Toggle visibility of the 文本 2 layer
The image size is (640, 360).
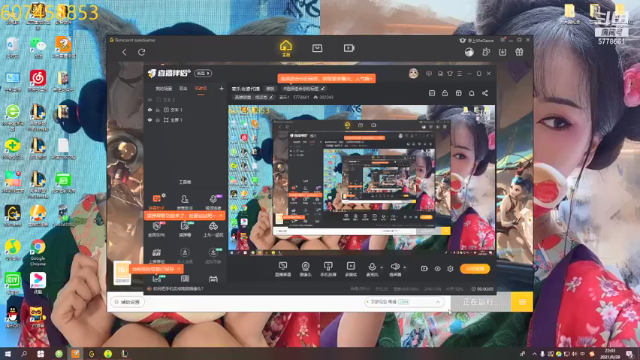pyautogui.click(x=150, y=100)
